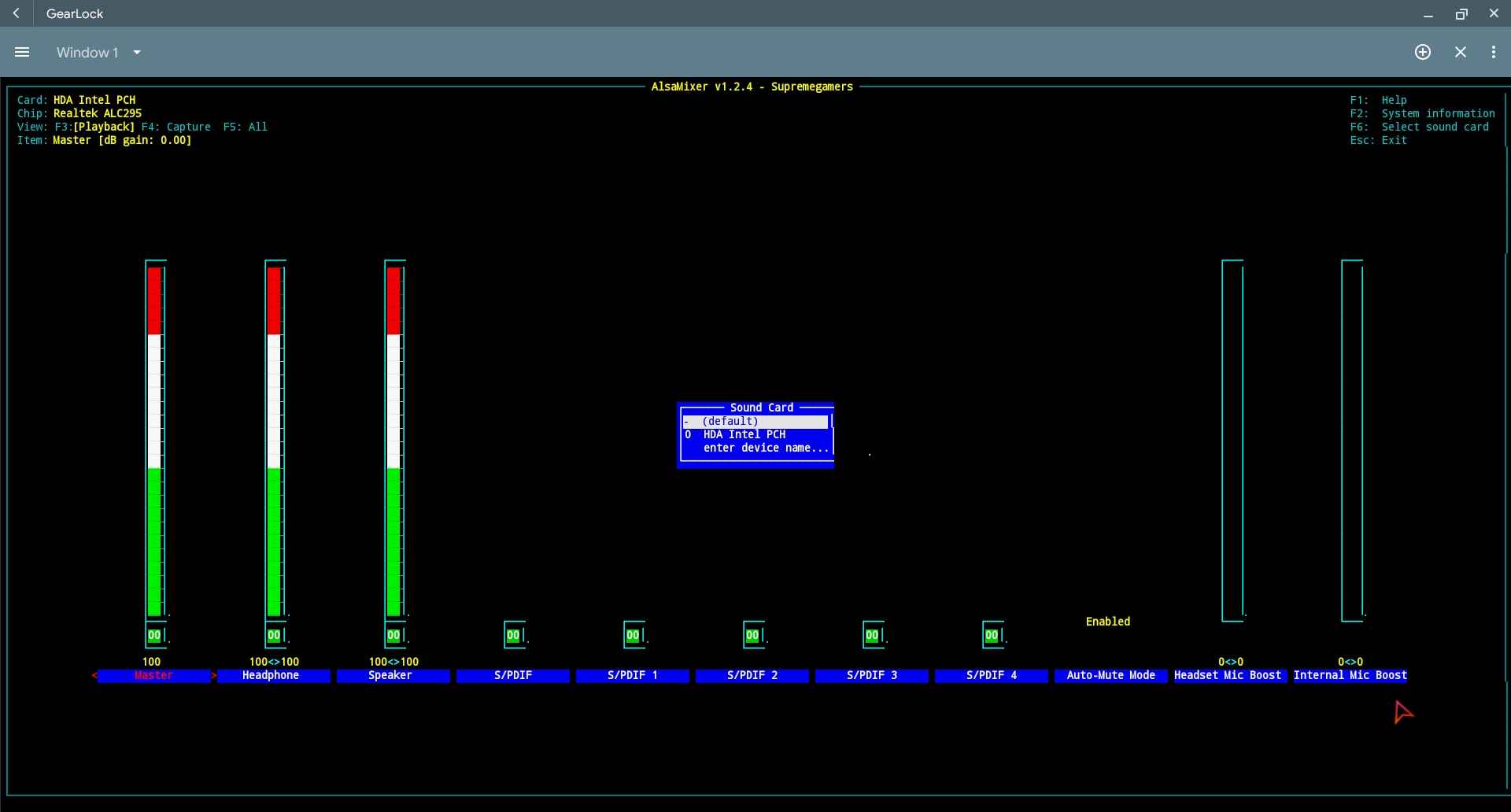
Task: Restore the GearLock window size
Action: (x=1461, y=14)
